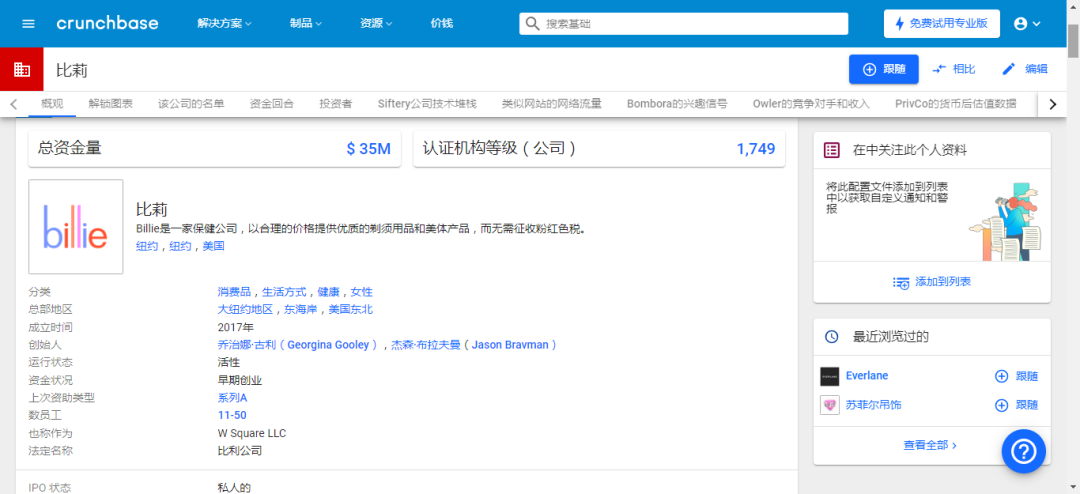The image size is (1080, 494).
Task: Click the 1,749 rank value
Action: [x=756, y=149]
